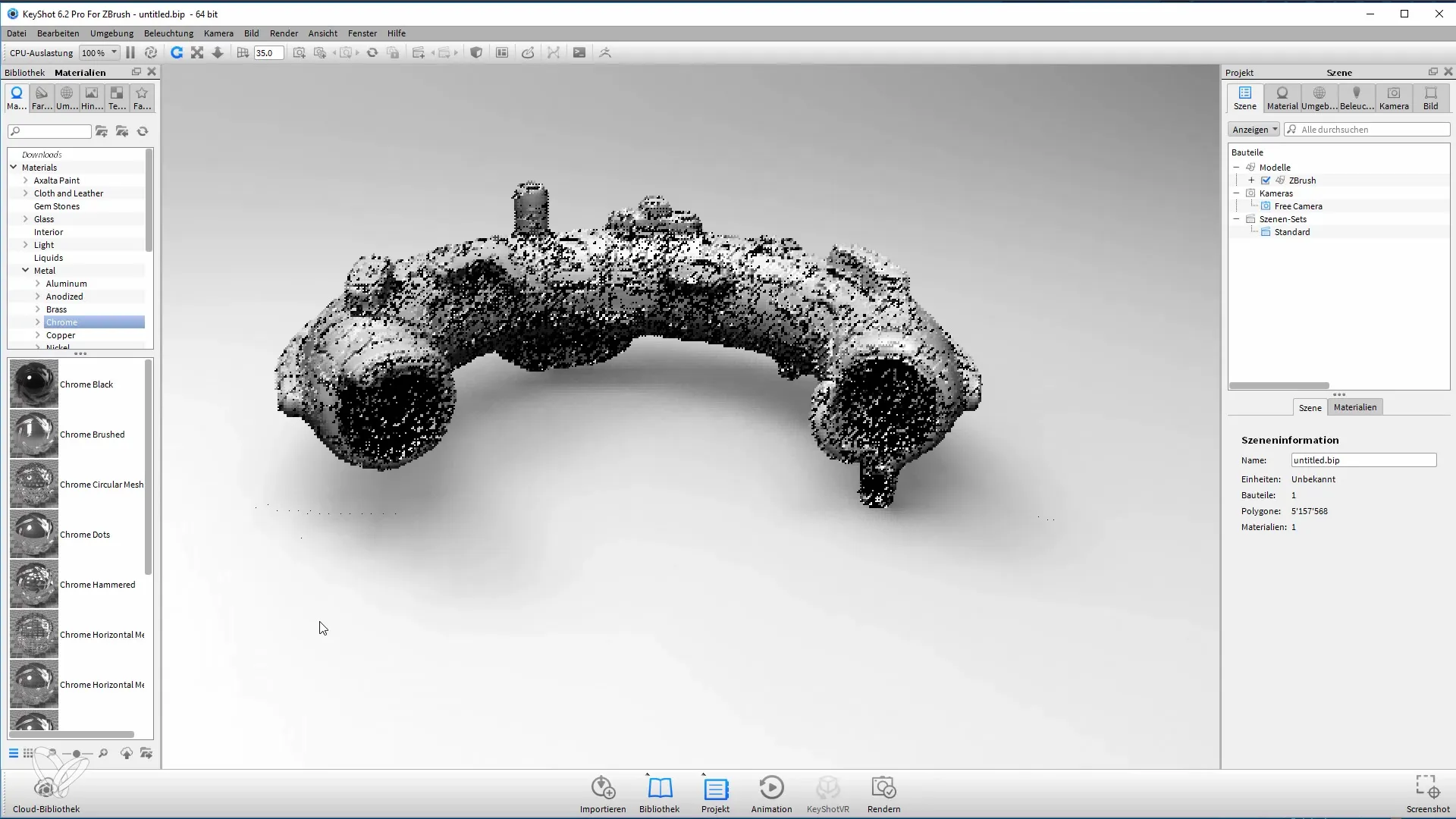Select the dolly camera down-arrow icon
1456x819 pixels.
(x=218, y=52)
